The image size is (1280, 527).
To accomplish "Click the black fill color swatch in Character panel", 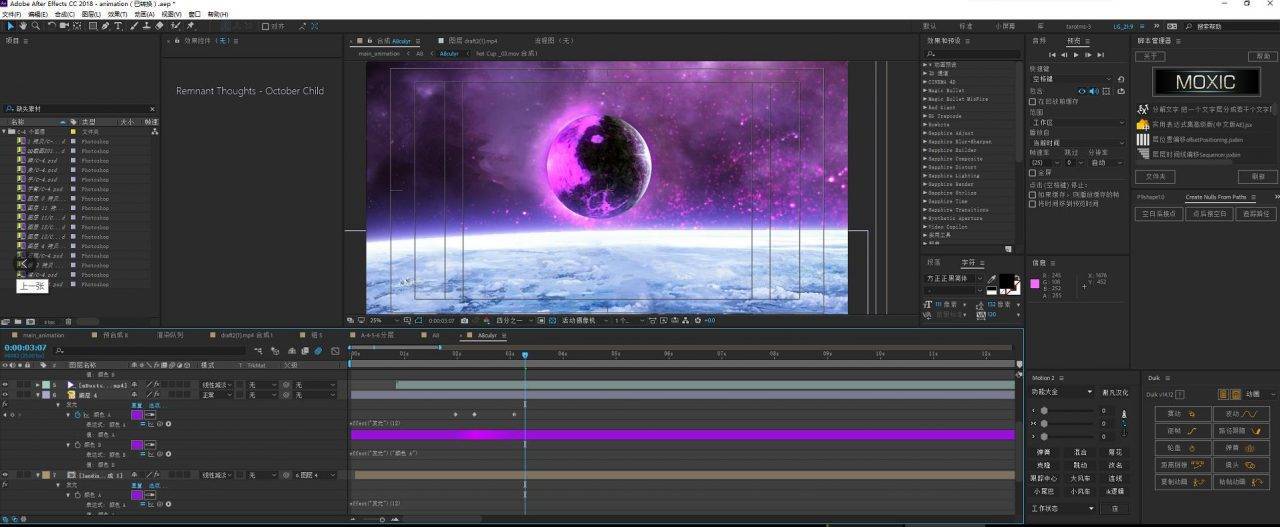I will (x=1006, y=281).
